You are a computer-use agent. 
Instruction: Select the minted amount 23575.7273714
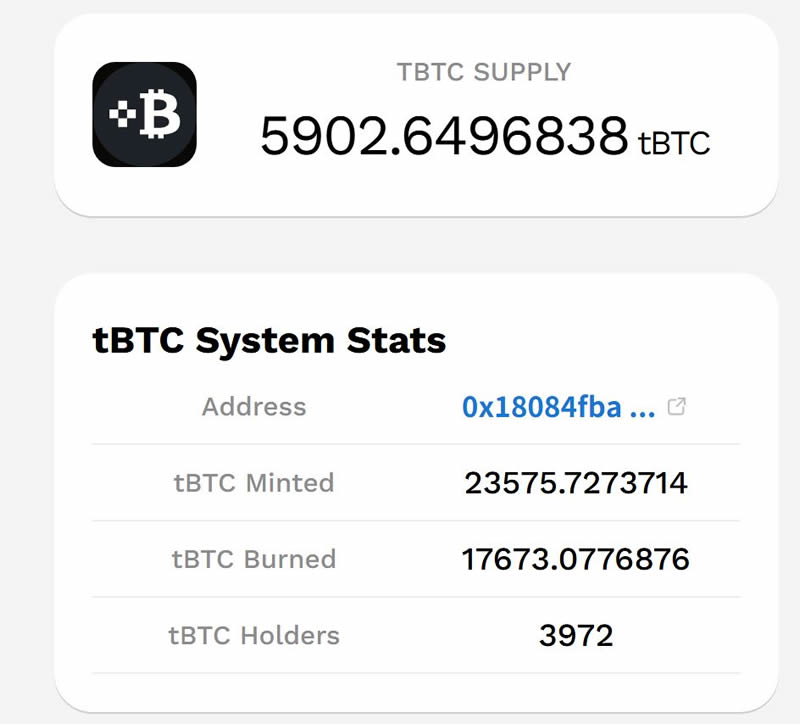(576, 483)
